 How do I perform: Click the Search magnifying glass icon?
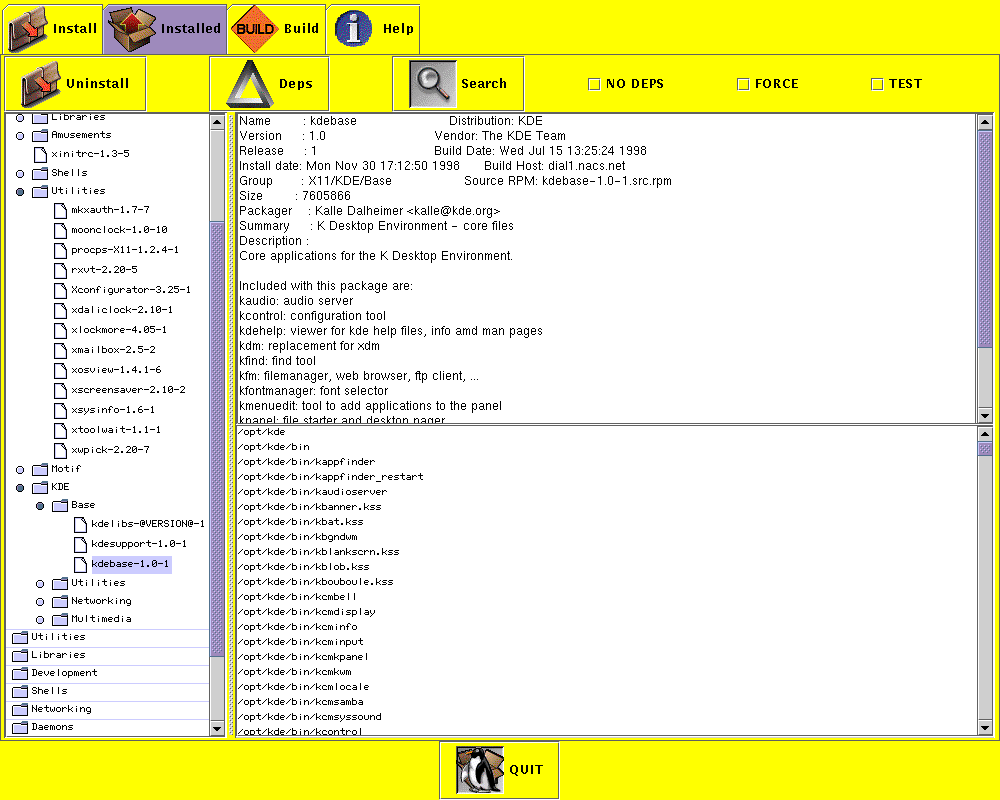click(432, 84)
